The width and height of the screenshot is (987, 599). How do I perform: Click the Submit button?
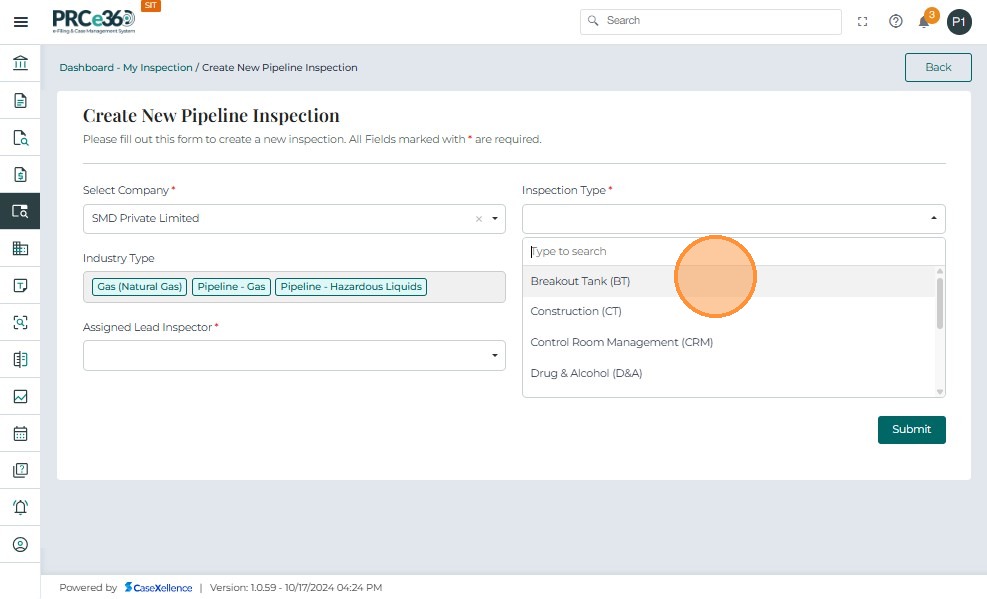coord(911,429)
